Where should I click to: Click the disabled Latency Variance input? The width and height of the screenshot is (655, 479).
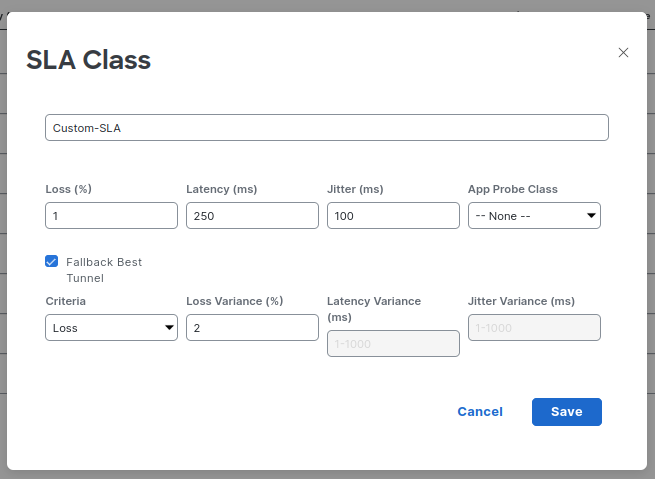pos(393,344)
